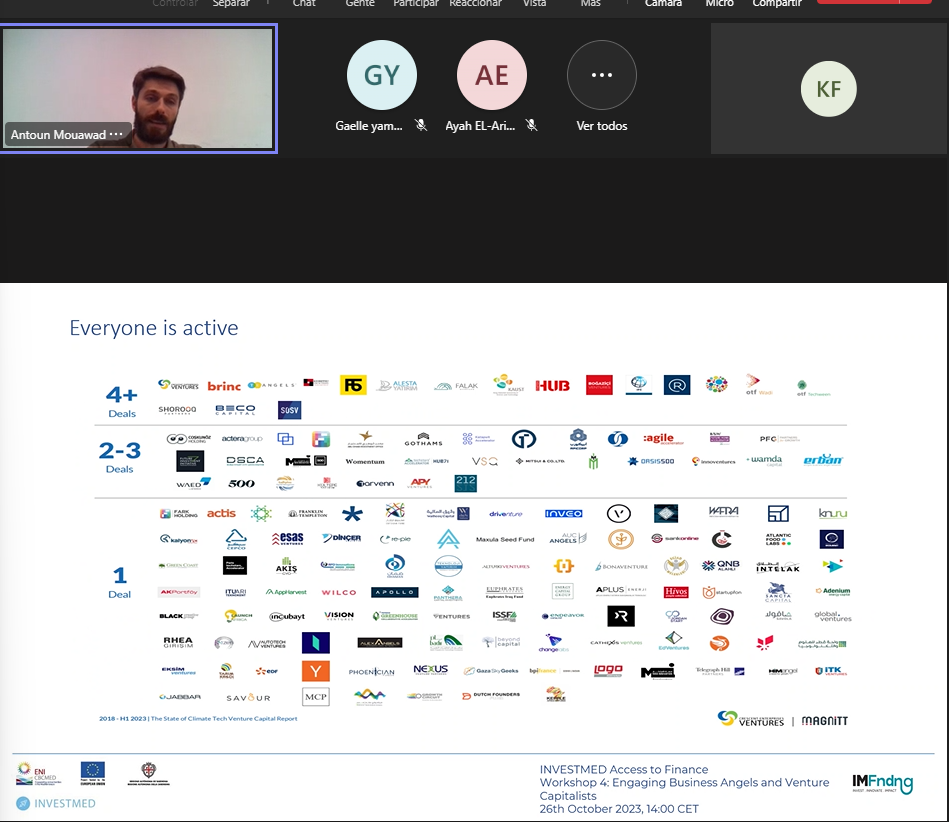Click the muted microphone icon beside Ayah
Image resolution: width=949 pixels, height=822 pixels.
click(x=531, y=126)
